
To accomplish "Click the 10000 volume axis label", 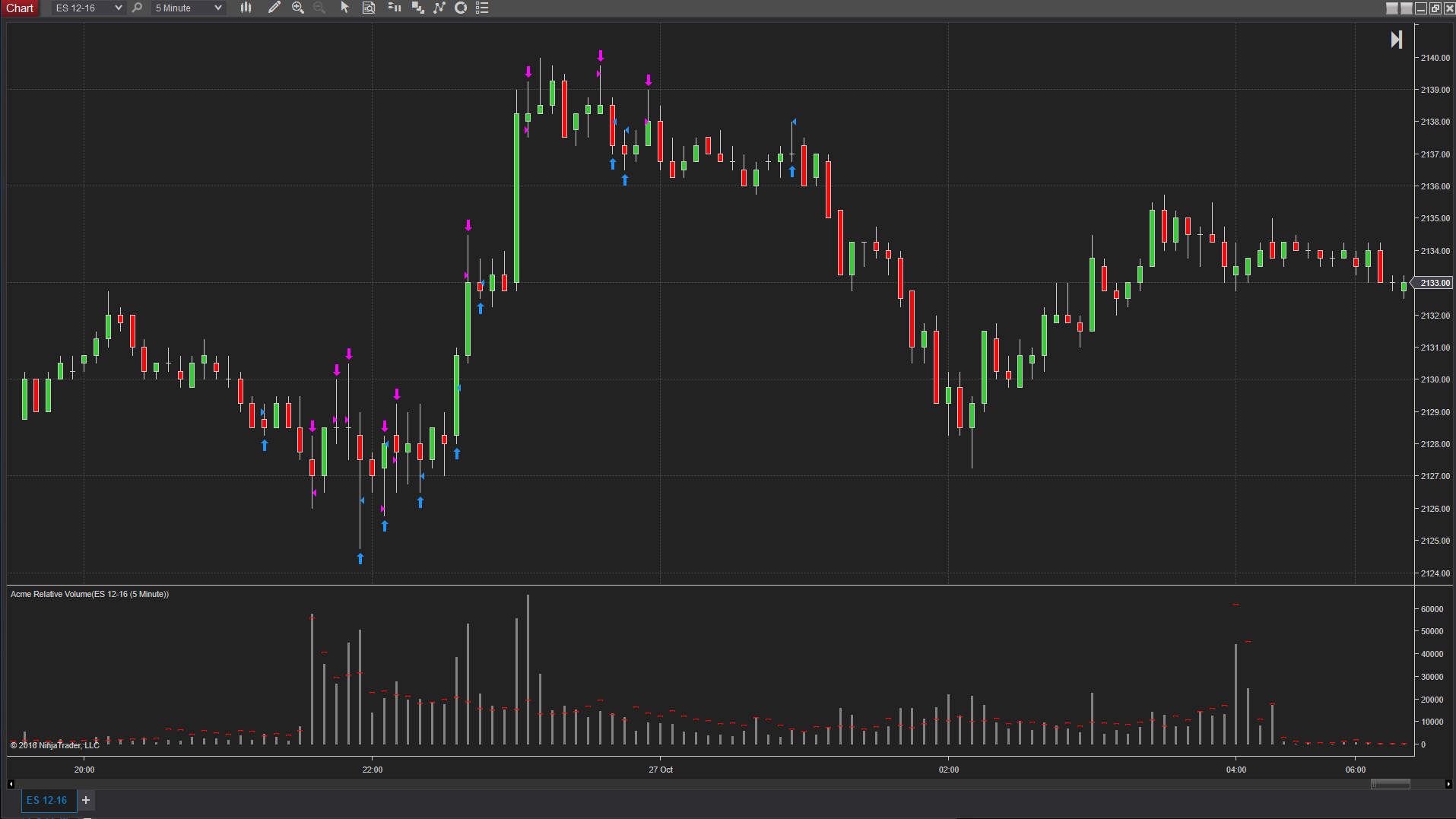I will [1432, 722].
